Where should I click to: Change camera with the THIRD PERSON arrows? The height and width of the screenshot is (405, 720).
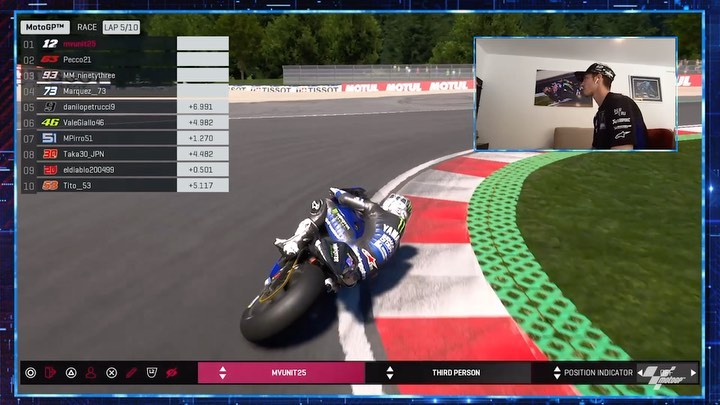[x=390, y=372]
